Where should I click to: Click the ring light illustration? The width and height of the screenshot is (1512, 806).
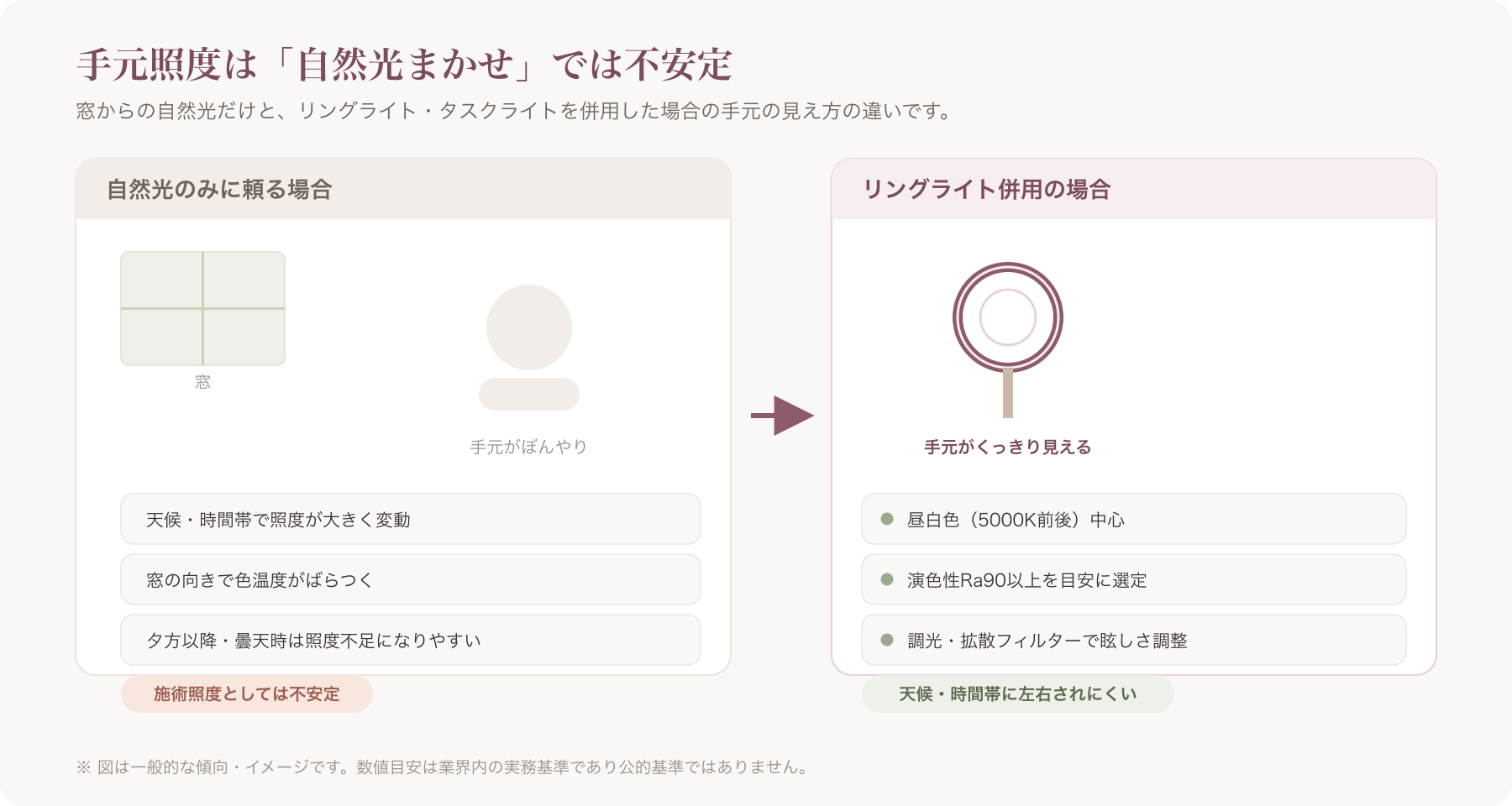[x=1008, y=339]
